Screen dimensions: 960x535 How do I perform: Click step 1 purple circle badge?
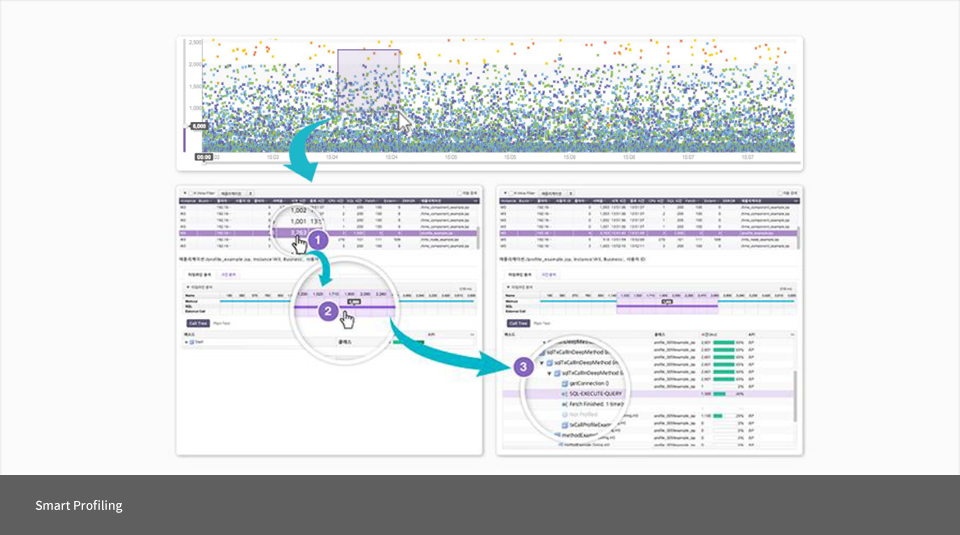point(317,241)
